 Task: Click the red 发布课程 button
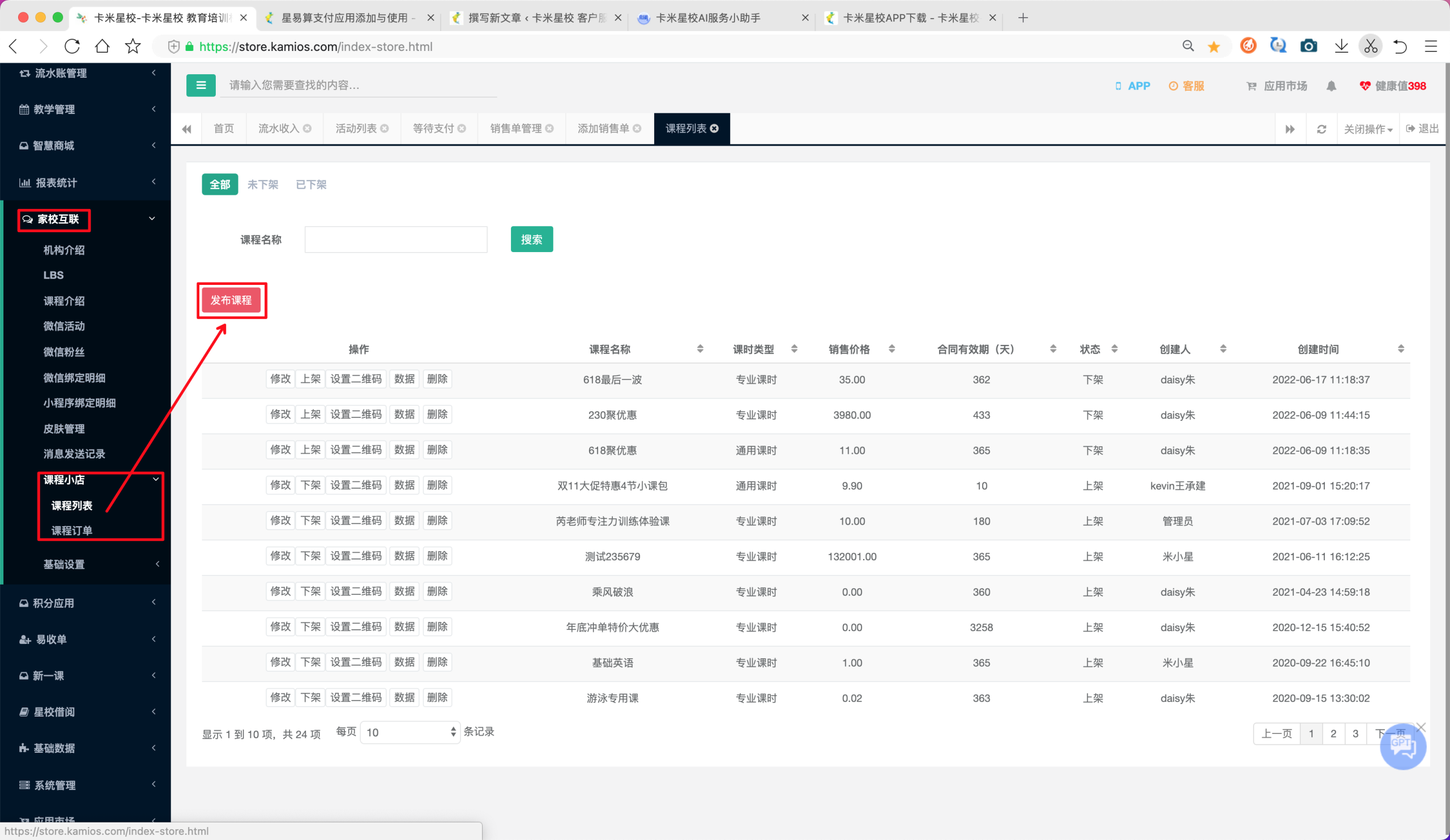[231, 300]
